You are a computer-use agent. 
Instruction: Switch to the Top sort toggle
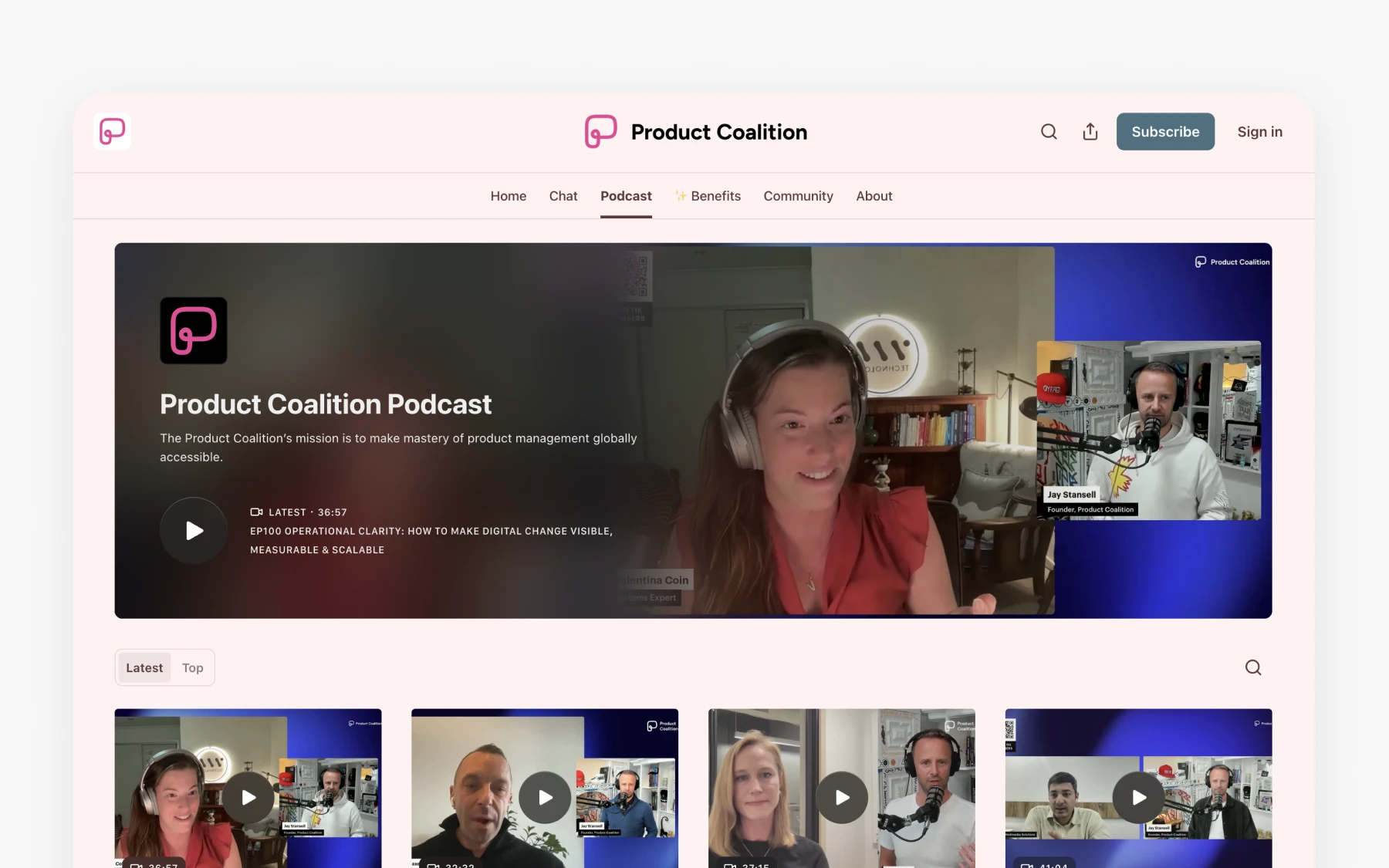tap(193, 667)
